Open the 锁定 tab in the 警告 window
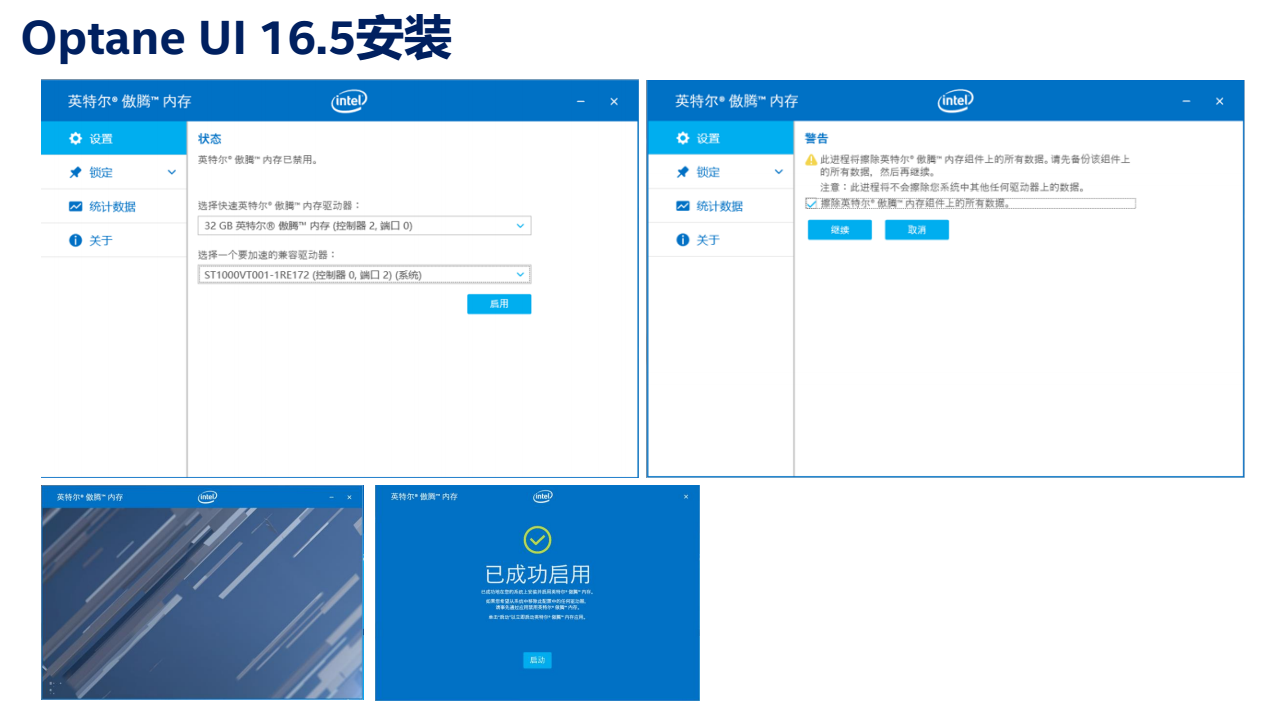Viewport: 1277px width, 716px height. click(720, 172)
